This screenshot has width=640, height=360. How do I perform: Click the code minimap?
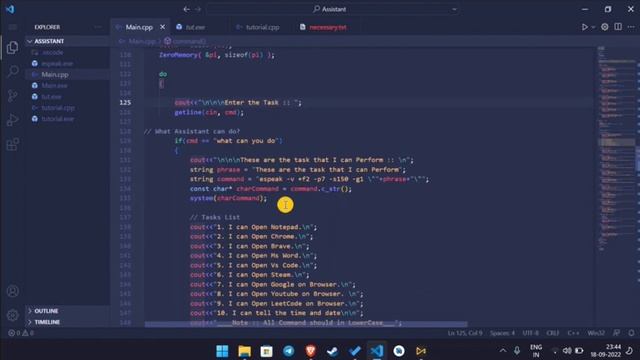[616, 147]
